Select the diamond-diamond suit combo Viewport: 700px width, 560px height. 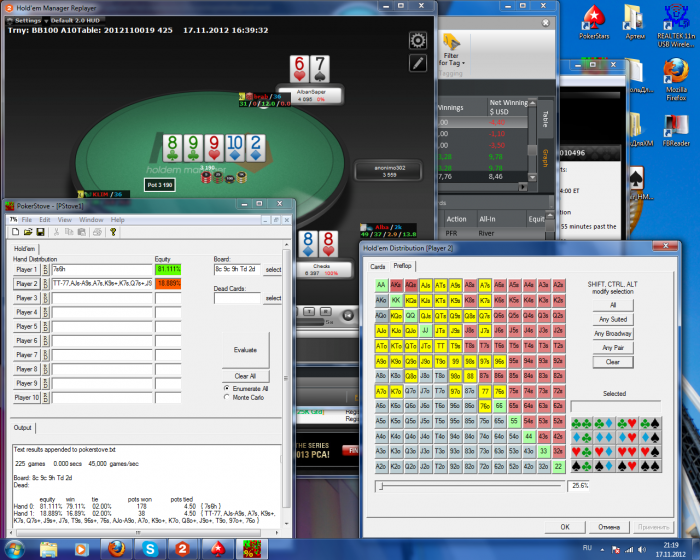pos(604,437)
